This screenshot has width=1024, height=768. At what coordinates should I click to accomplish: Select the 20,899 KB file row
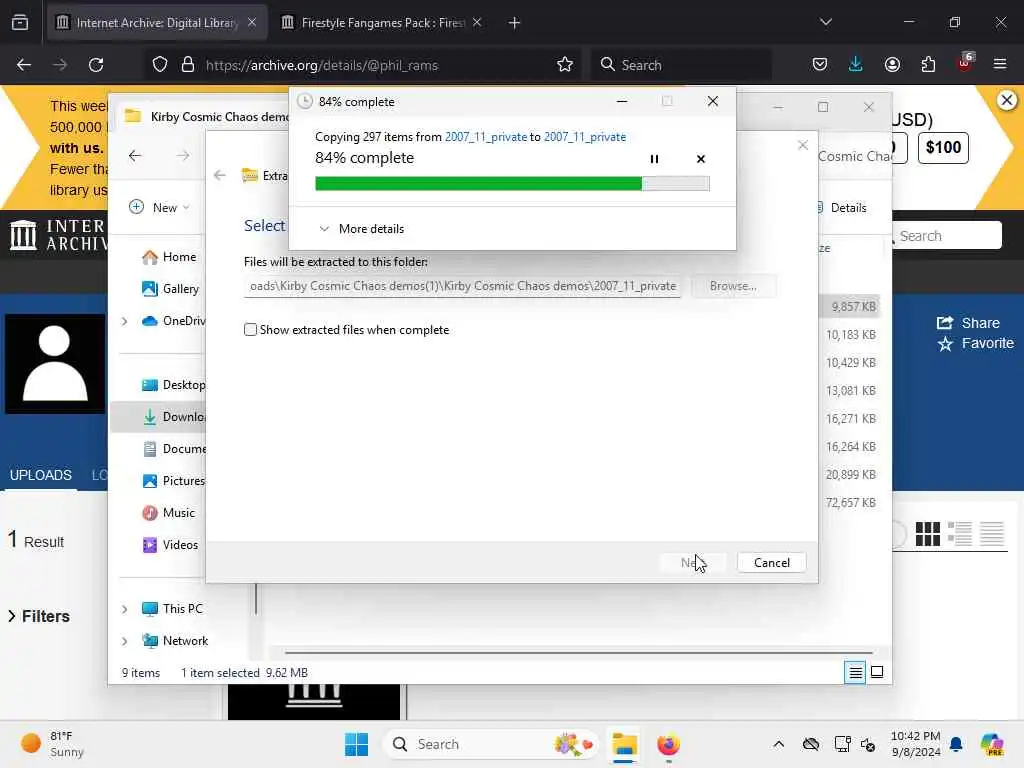[850, 474]
